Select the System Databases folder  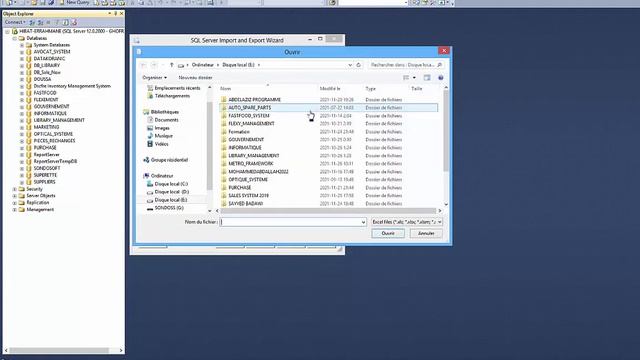tap(51, 45)
